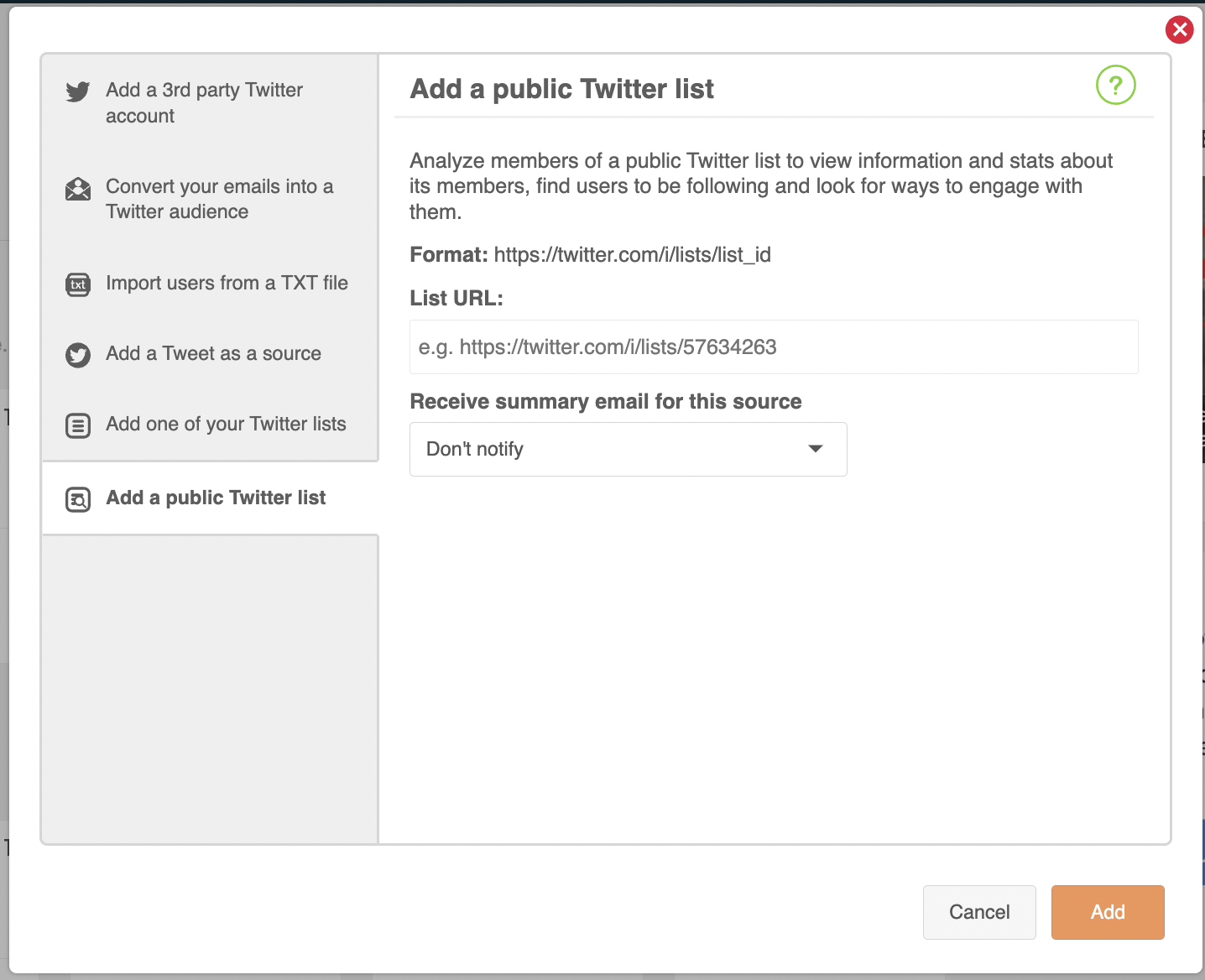1205x980 pixels.
Task: Click the 'Format:' example URL text
Action: point(632,254)
